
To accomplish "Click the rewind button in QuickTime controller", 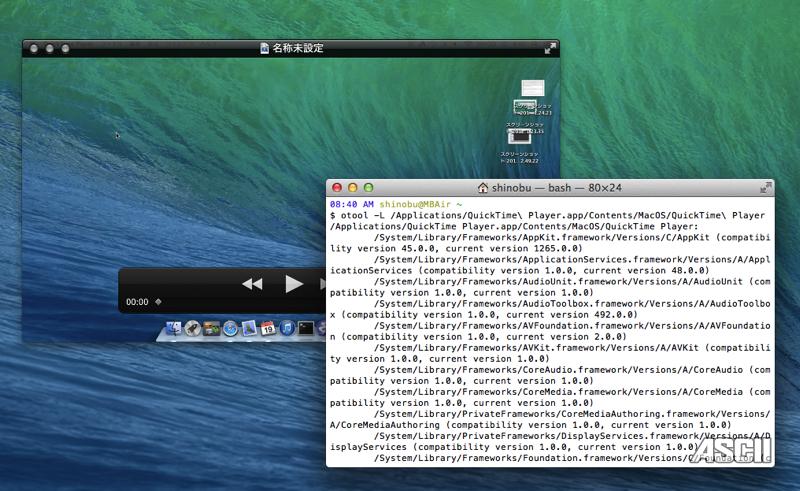I will point(252,284).
